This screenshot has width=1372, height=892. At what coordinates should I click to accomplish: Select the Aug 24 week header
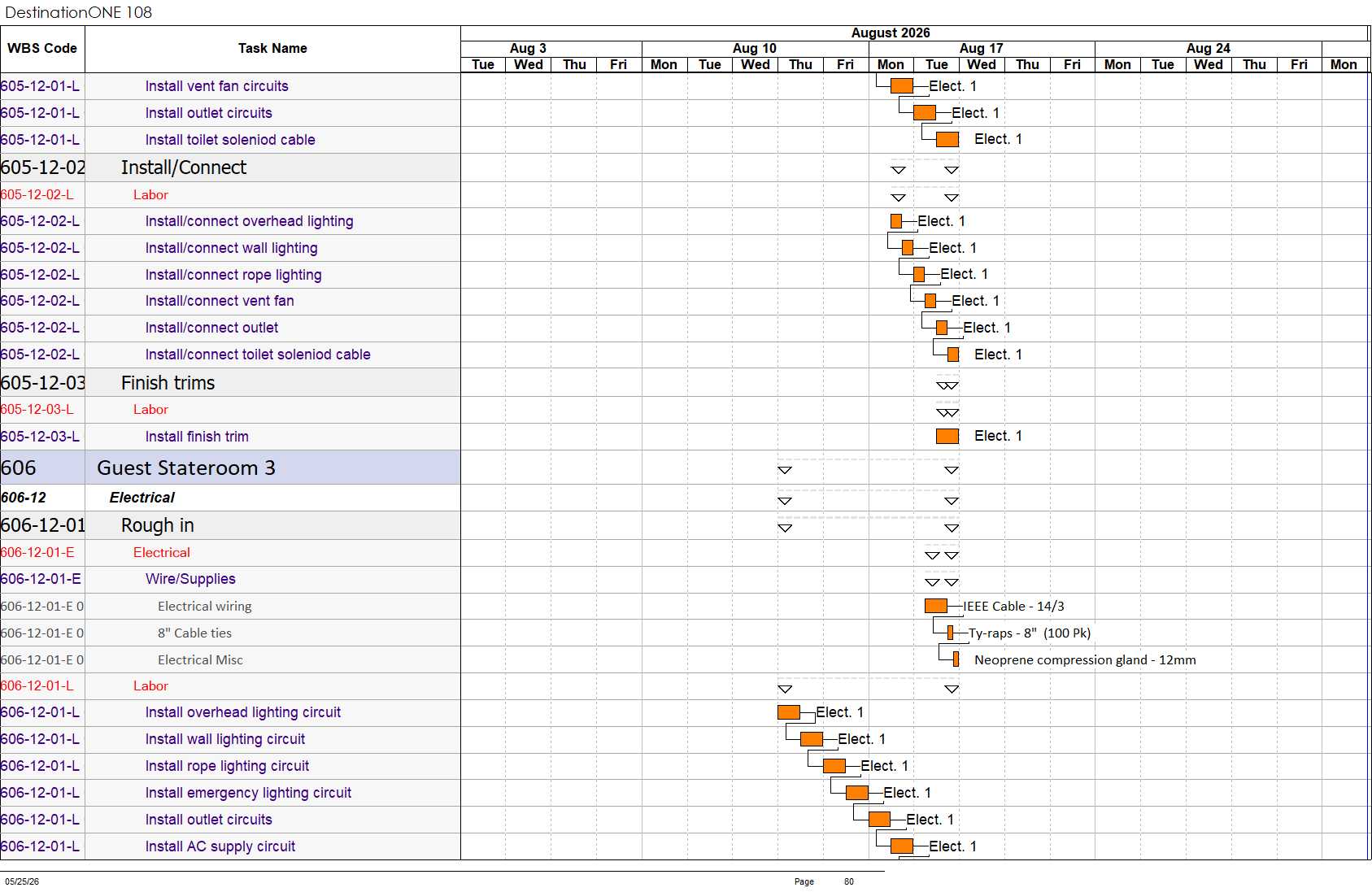coord(1209,49)
